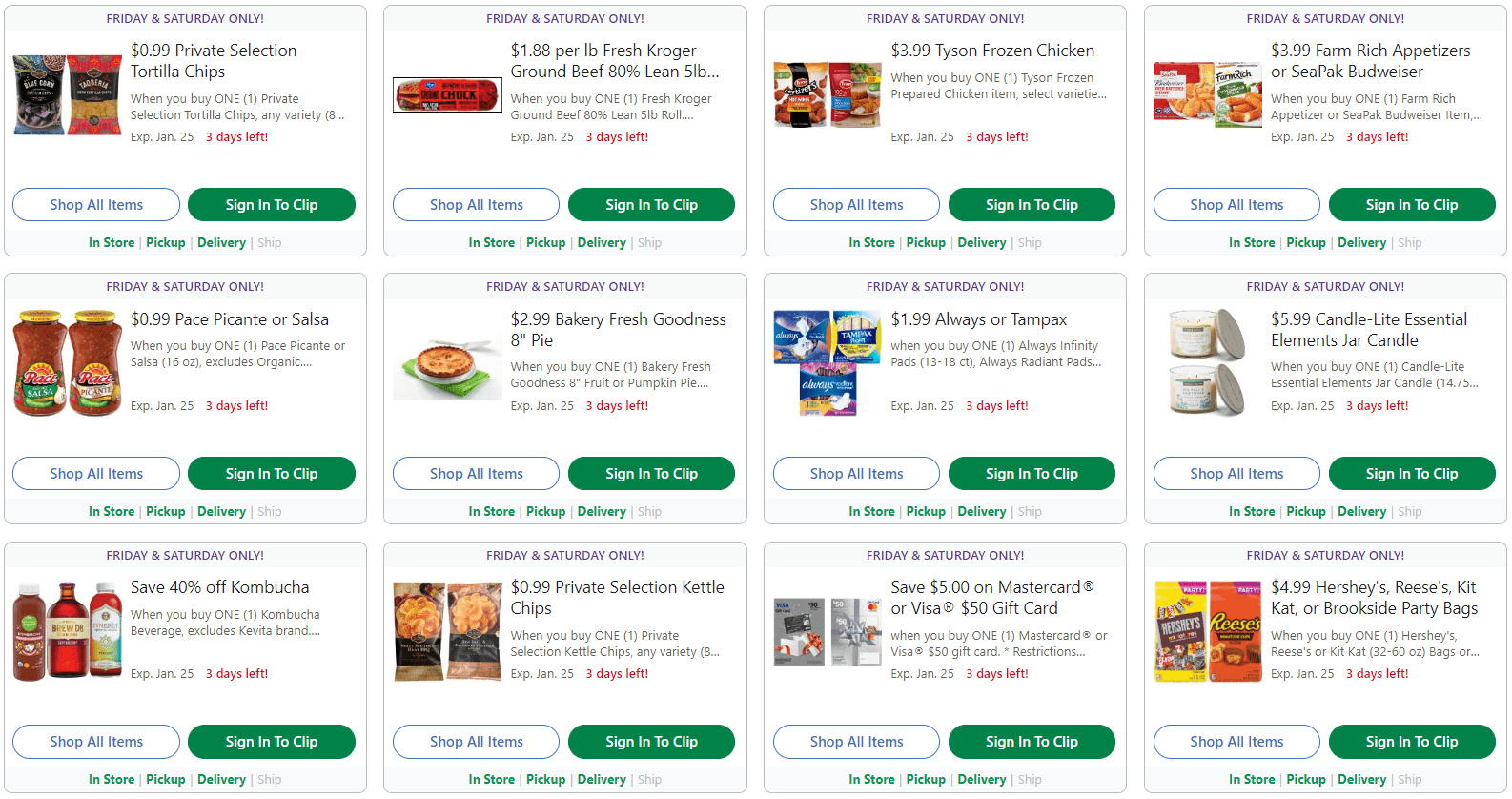Sign In To Clip the Tortilla Chips coupon
The height and width of the screenshot is (799, 1512).
[x=271, y=204]
